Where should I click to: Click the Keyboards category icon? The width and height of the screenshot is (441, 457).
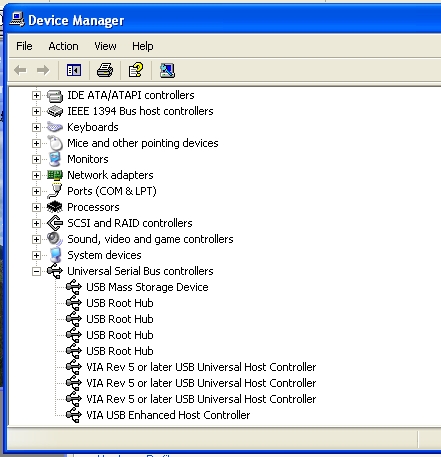point(55,127)
